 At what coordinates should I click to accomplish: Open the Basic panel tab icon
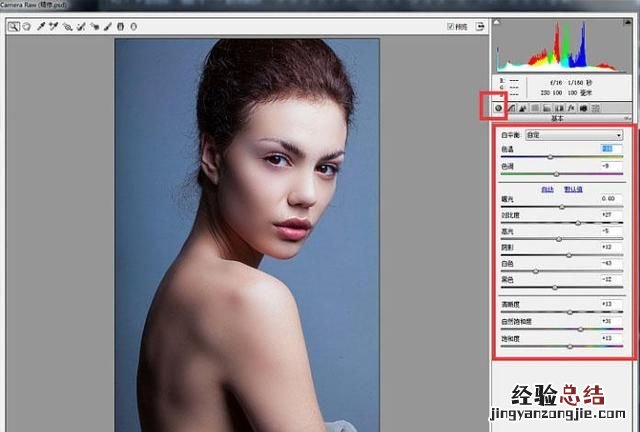497,107
